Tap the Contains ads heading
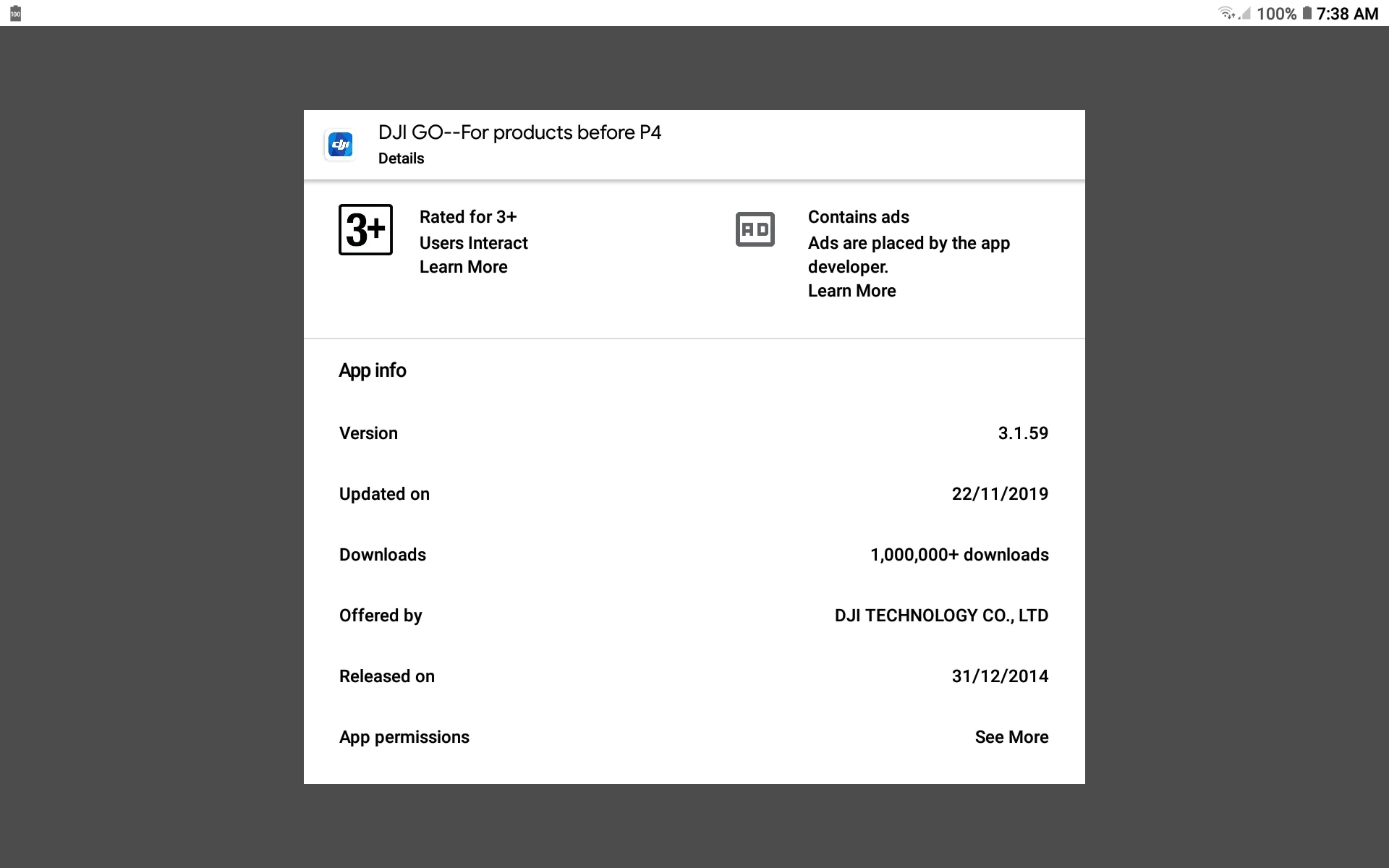 pos(858,217)
